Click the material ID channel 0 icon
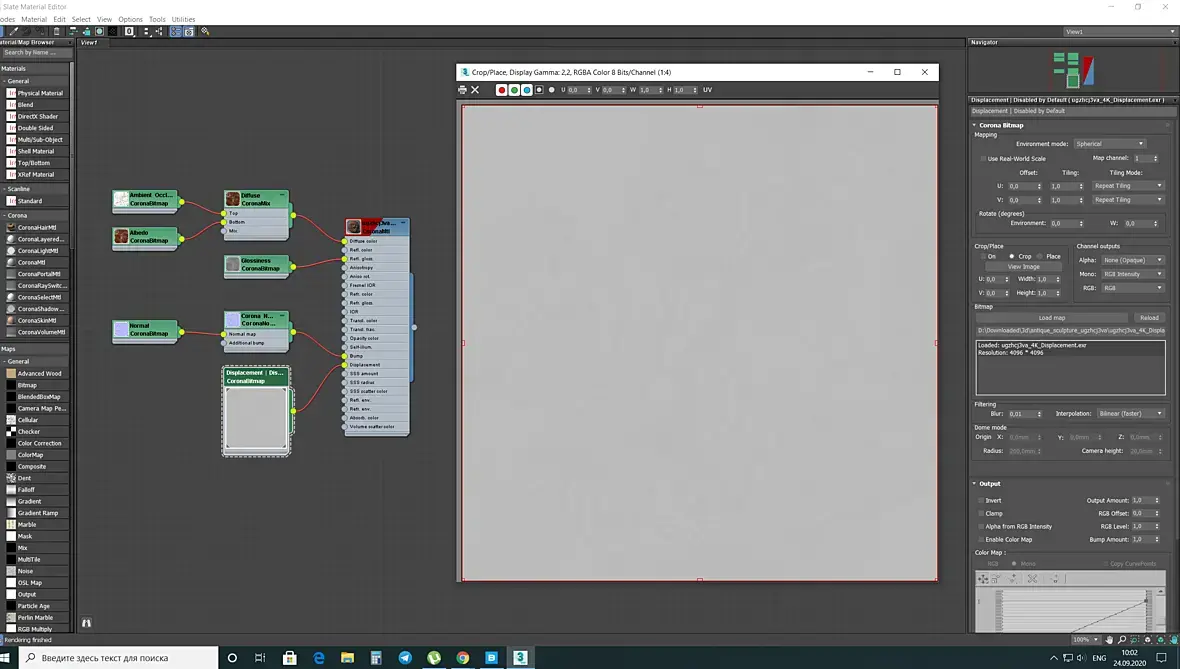 pos(129,32)
